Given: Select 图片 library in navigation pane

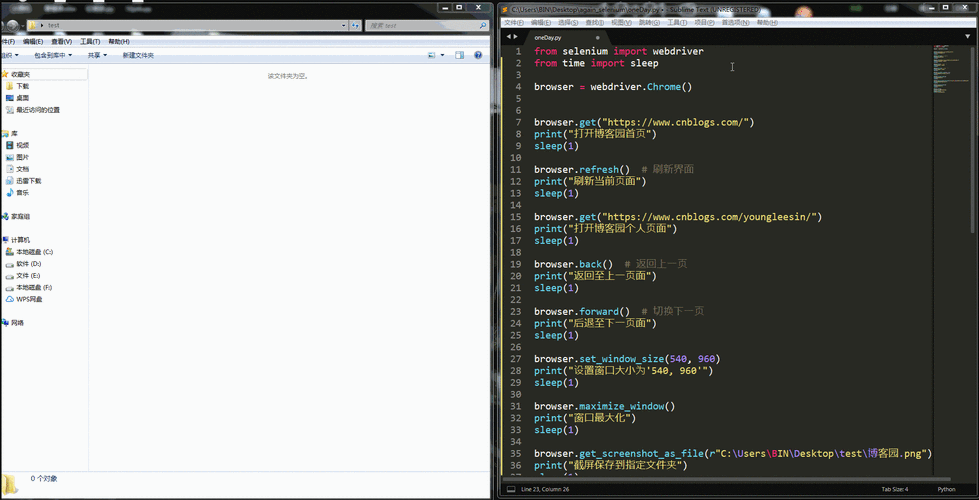Looking at the screenshot, I should click(x=22, y=157).
